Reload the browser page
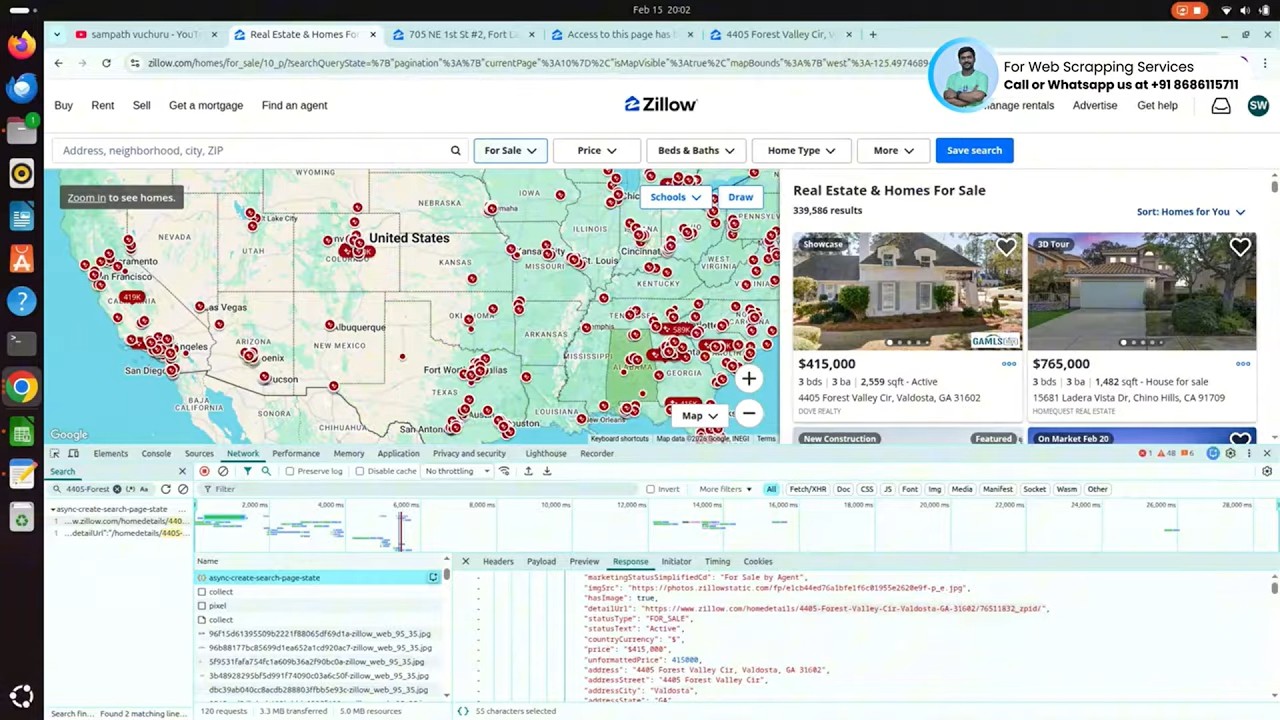Image resolution: width=1280 pixels, height=720 pixels. pos(106,63)
